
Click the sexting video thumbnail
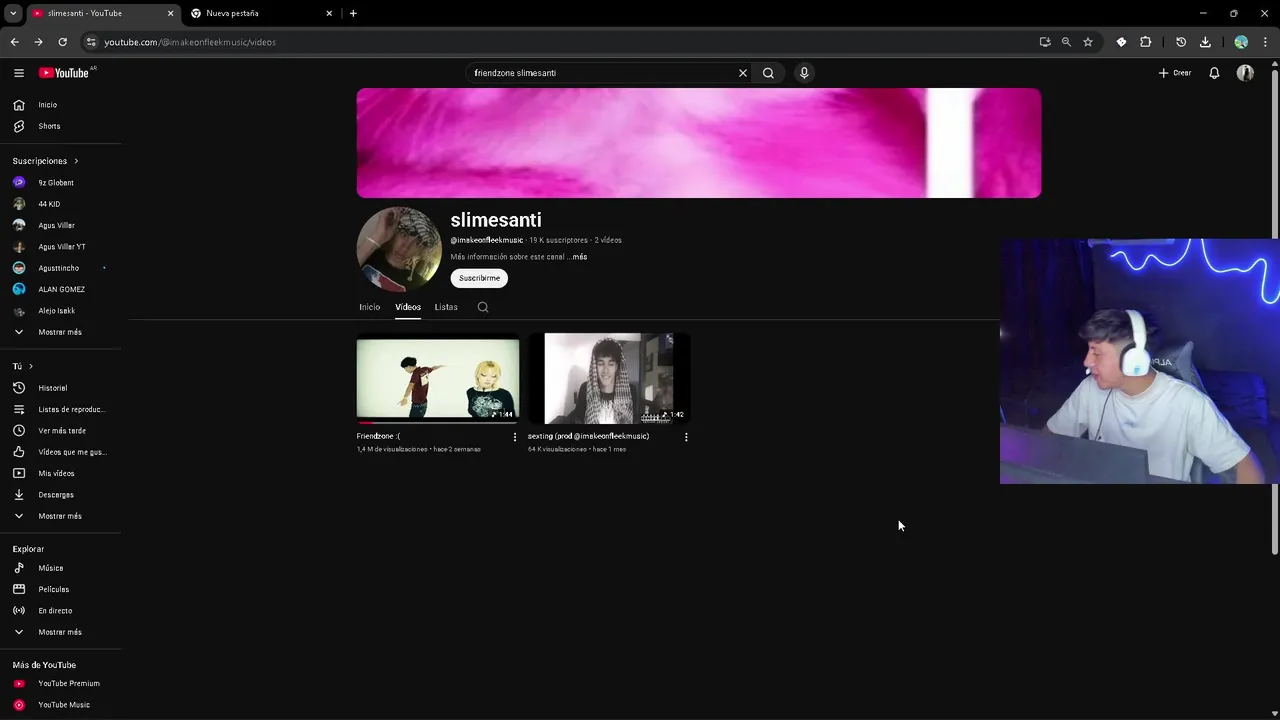pos(609,378)
